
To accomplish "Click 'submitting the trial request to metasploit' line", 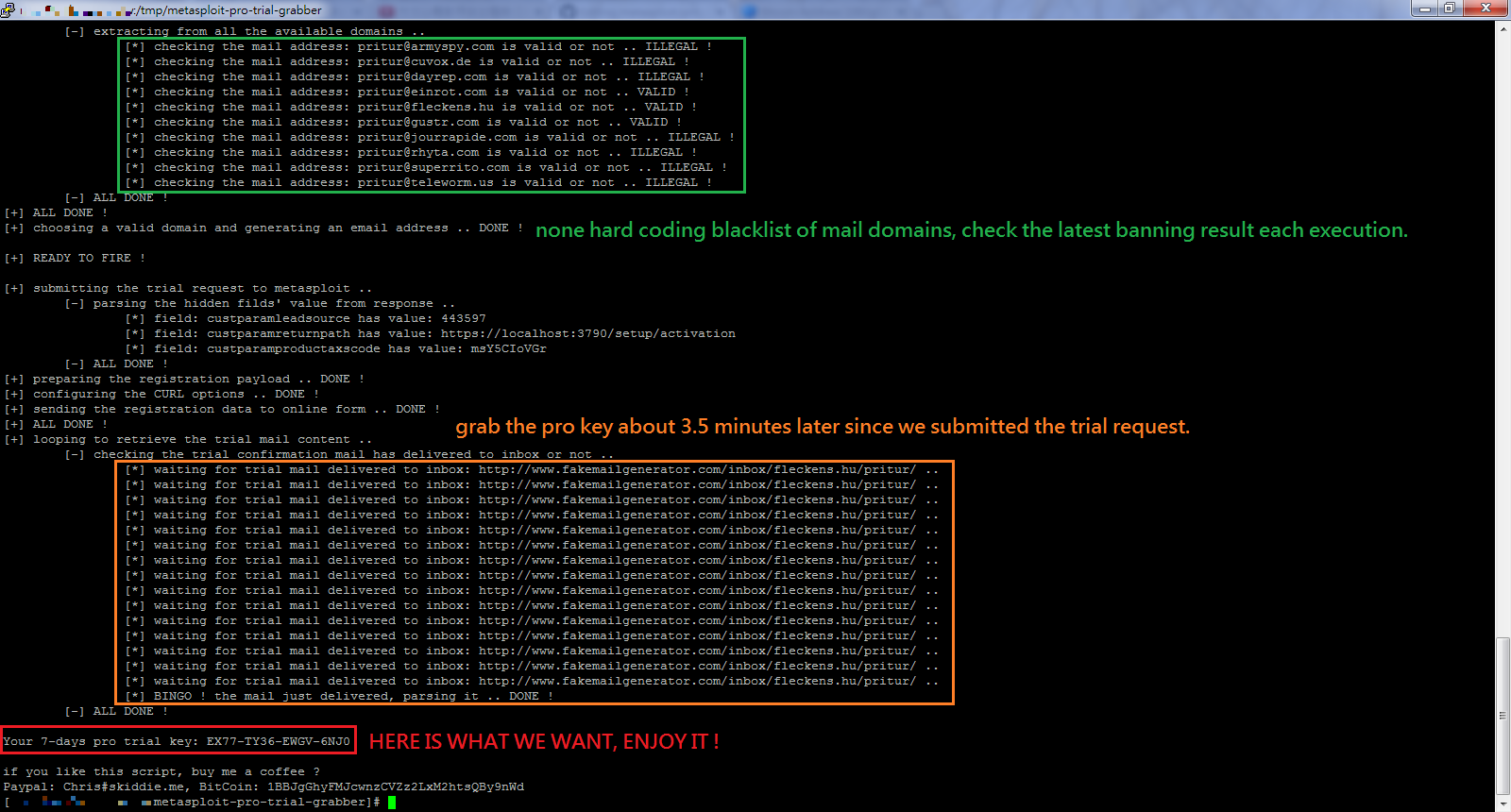I will point(188,288).
